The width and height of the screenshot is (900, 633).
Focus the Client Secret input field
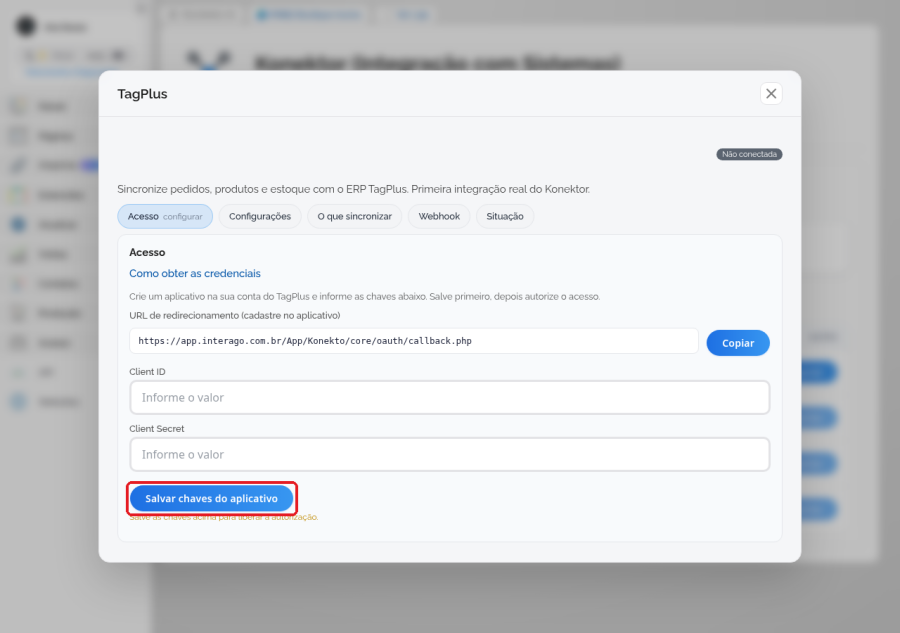[x=449, y=455]
